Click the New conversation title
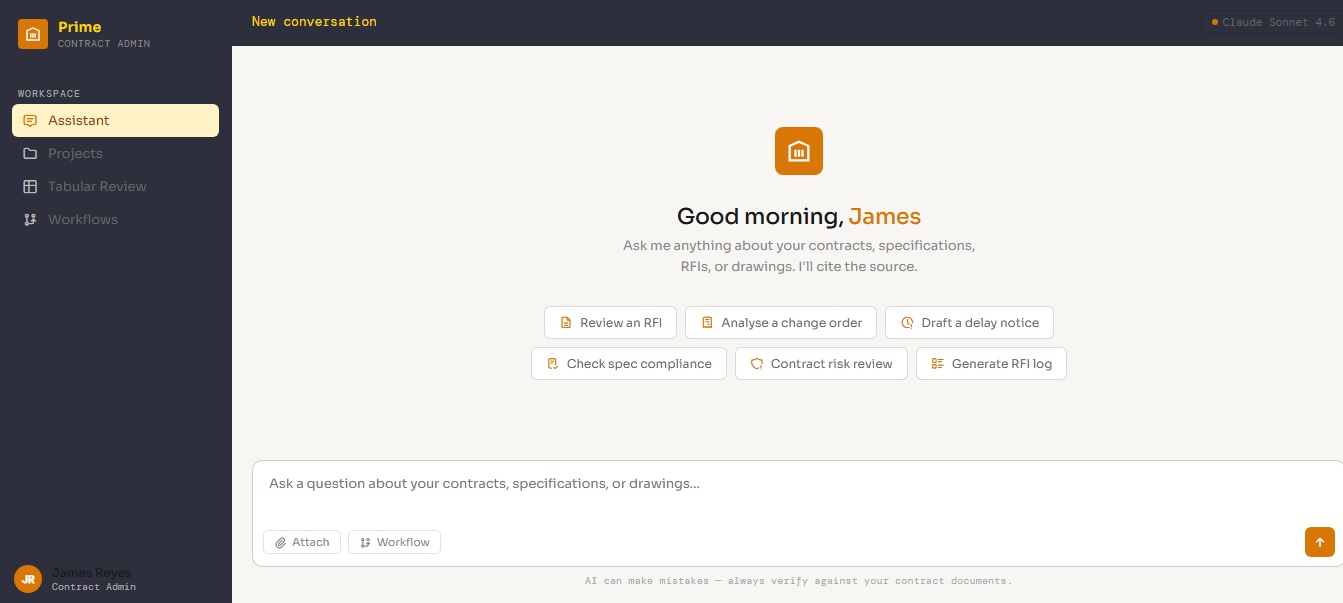The height and width of the screenshot is (603, 1343). (x=314, y=21)
